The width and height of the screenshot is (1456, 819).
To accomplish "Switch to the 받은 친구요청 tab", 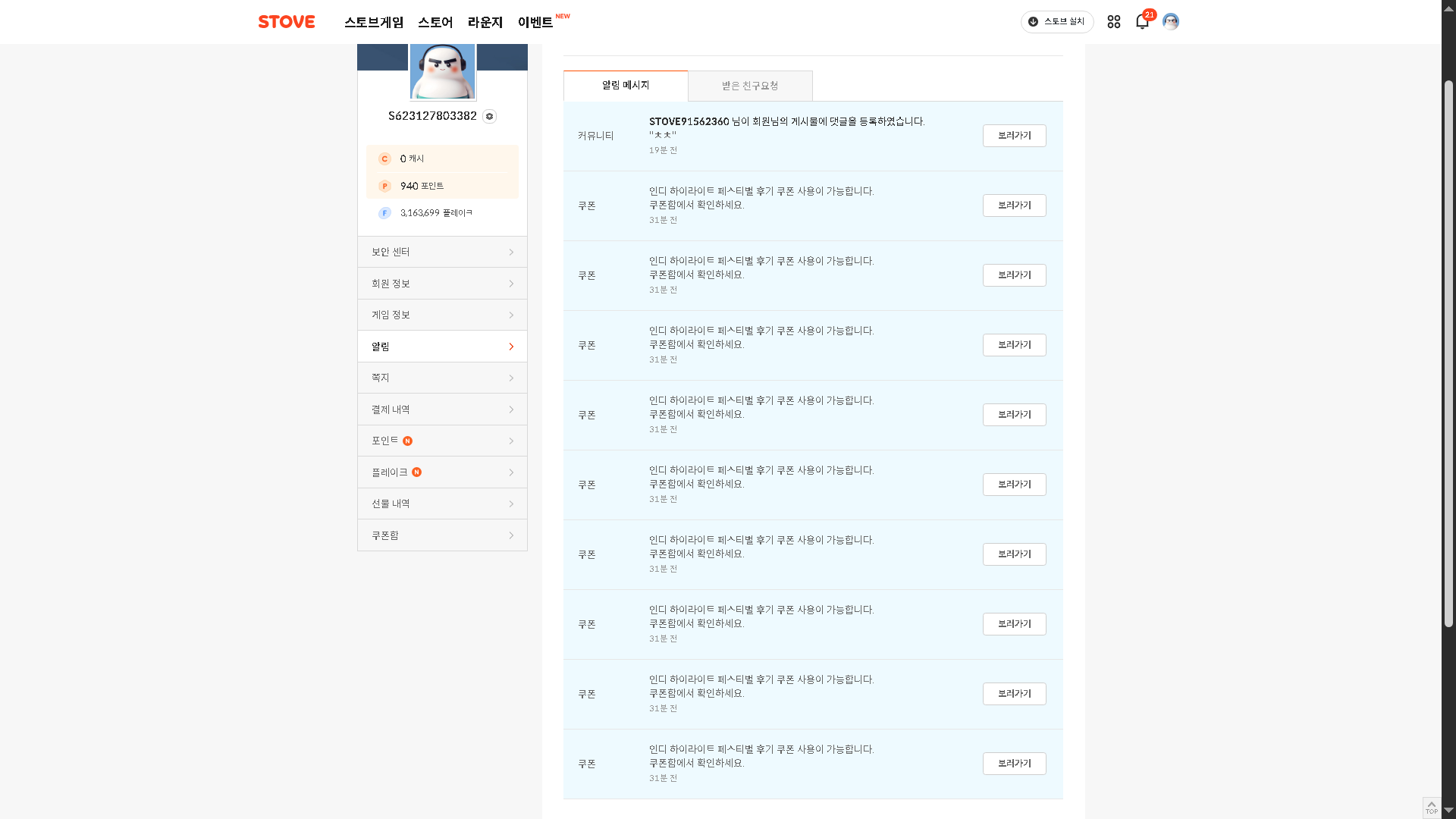I will point(750,86).
